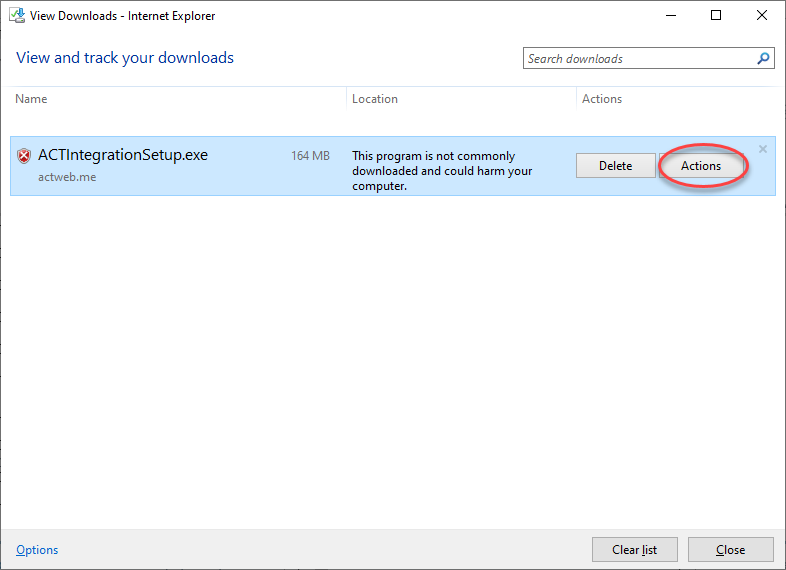
Task: Delete the ACTIntegrationSetup.exe download
Action: [616, 166]
